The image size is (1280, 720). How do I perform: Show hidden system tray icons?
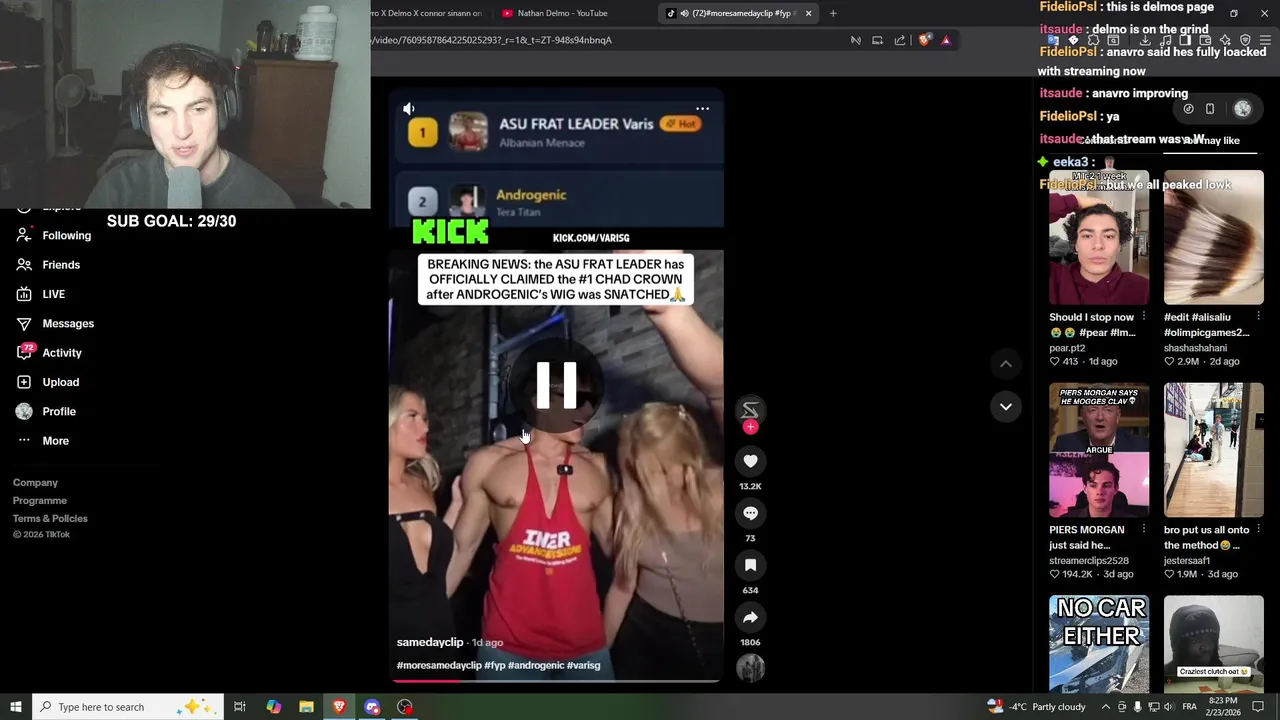tap(1104, 707)
